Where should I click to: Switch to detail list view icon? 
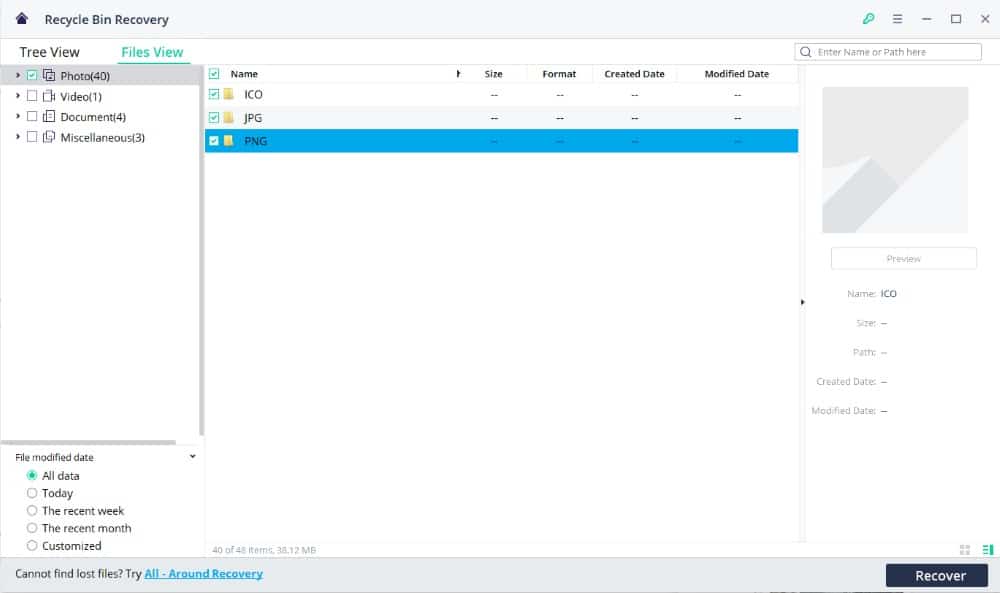coord(988,549)
